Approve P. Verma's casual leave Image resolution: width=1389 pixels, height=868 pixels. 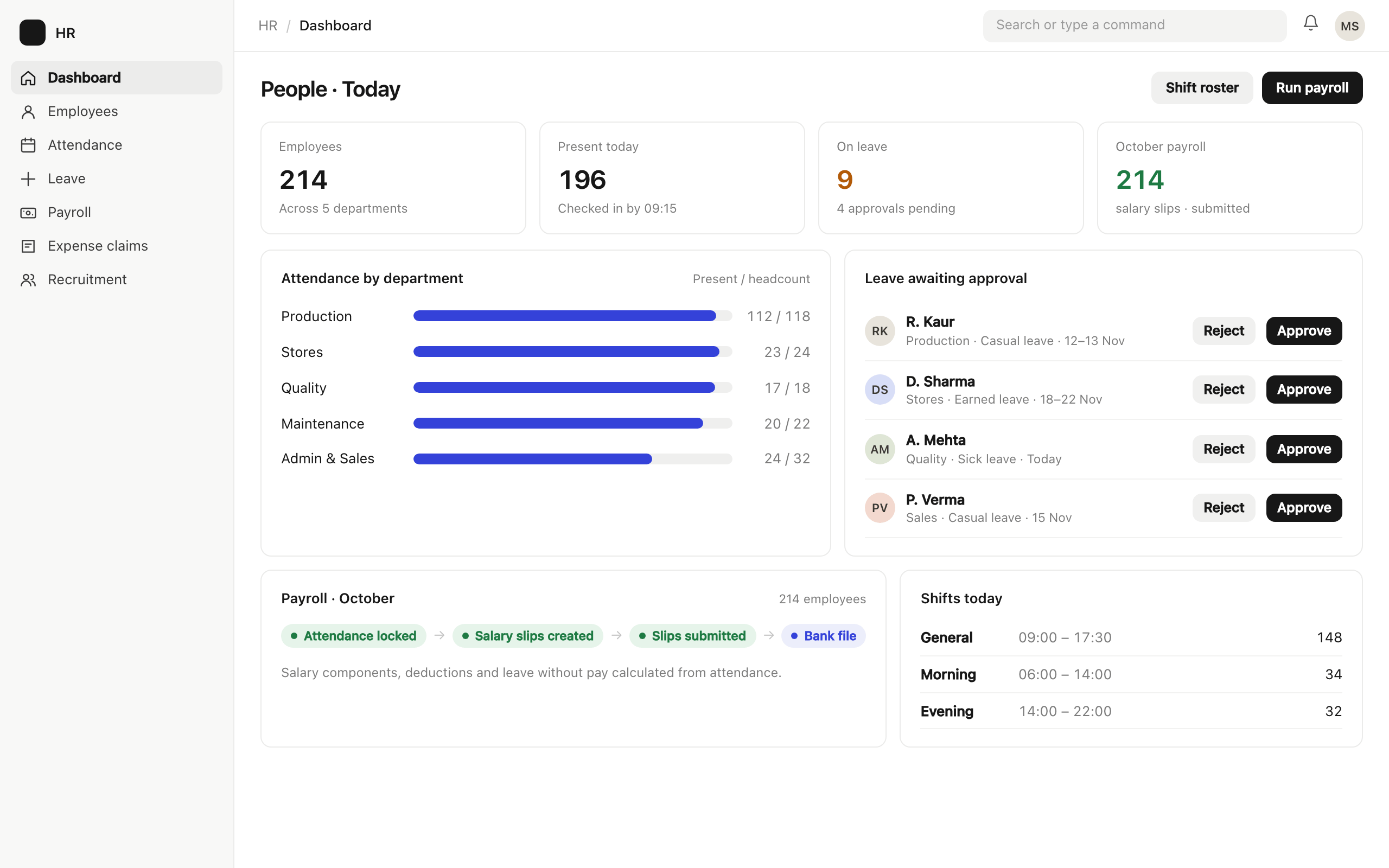1304,507
